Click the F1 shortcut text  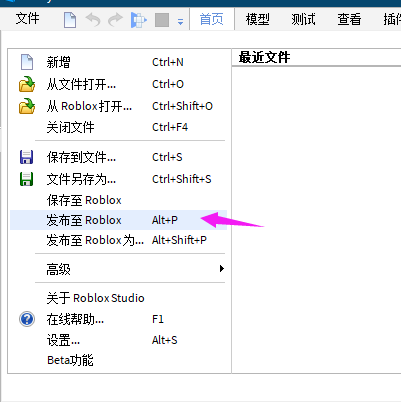[x=158, y=319]
